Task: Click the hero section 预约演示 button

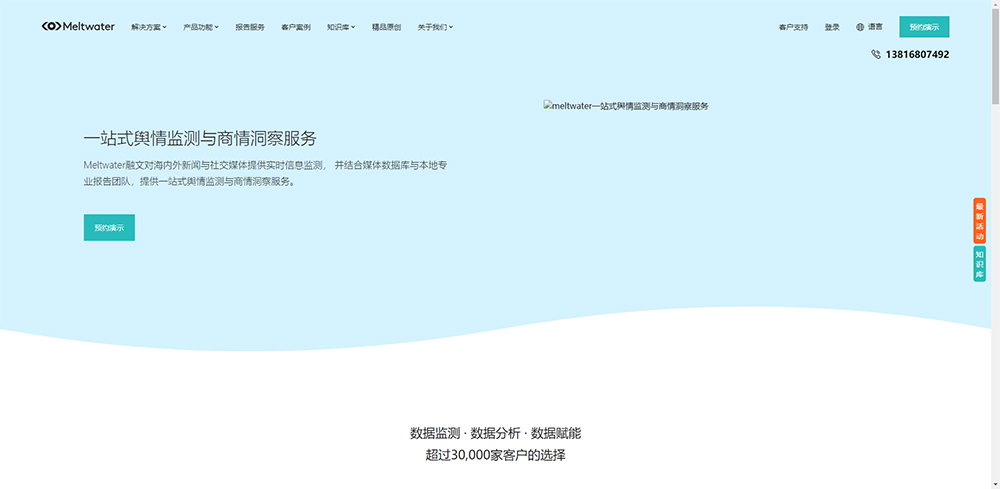Action: 109,228
